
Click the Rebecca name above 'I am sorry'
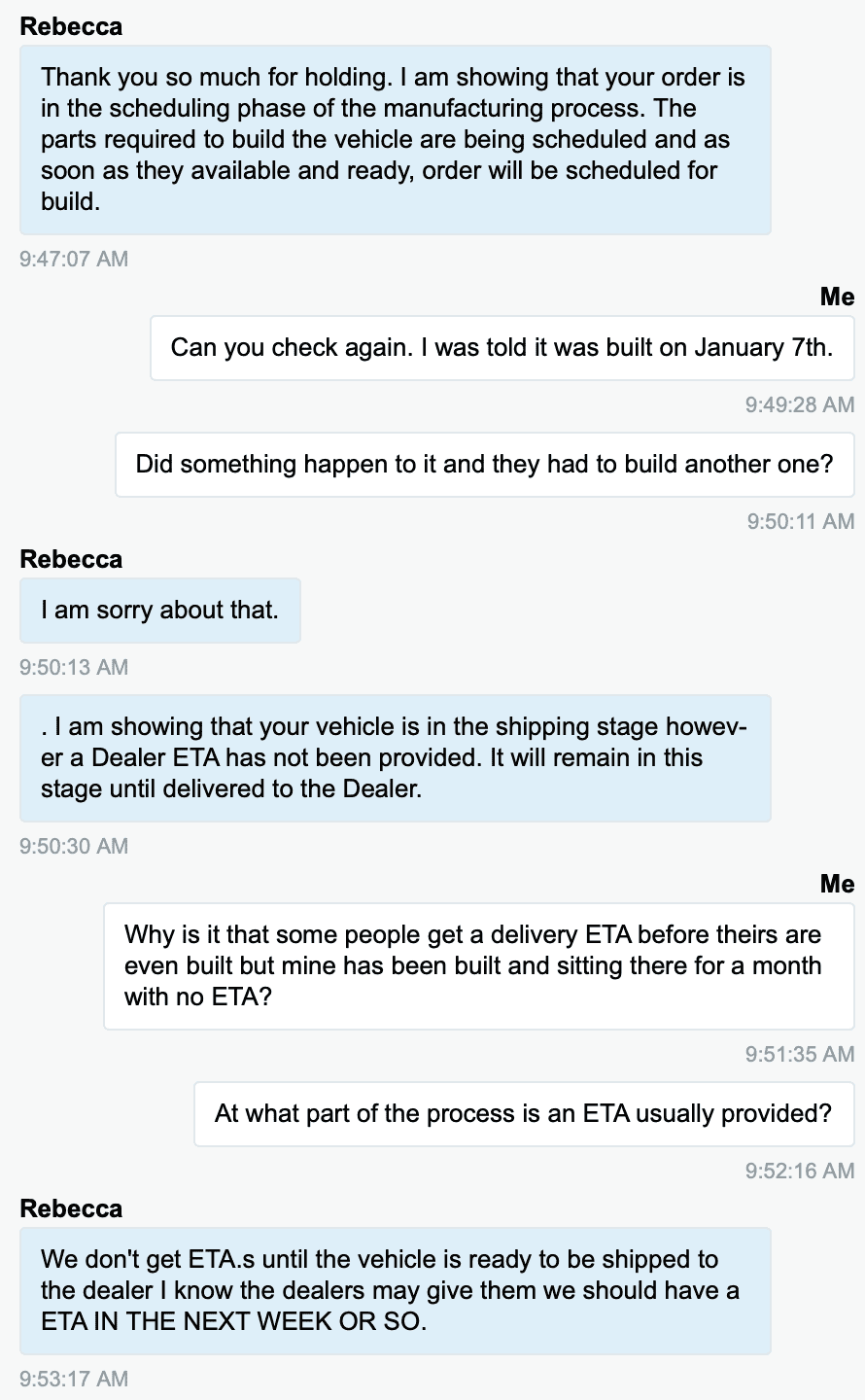tap(71, 559)
